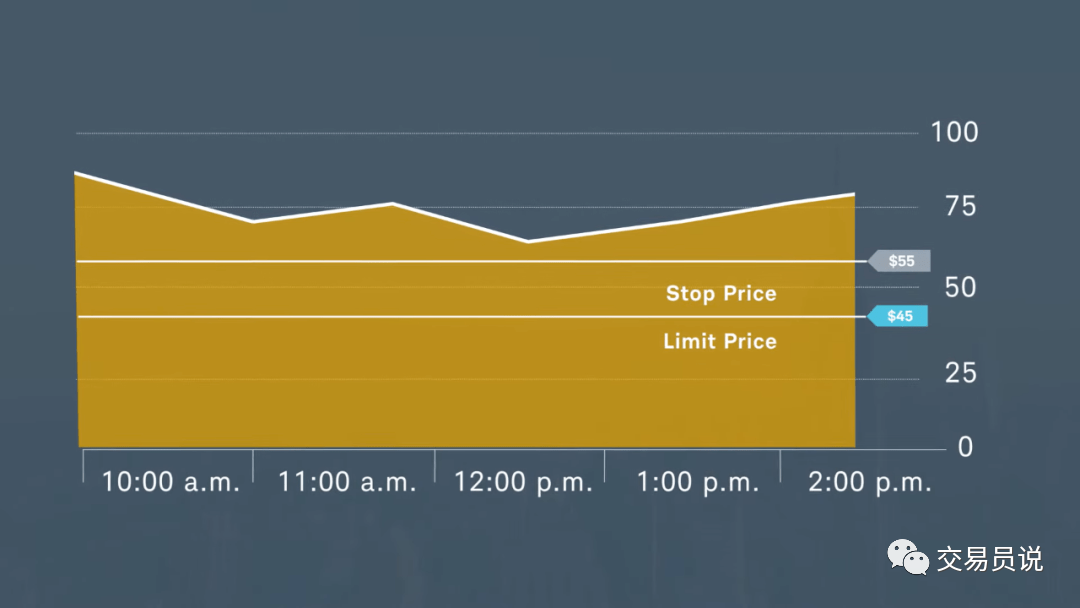
Task: Select the Stop Price label
Action: [721, 293]
